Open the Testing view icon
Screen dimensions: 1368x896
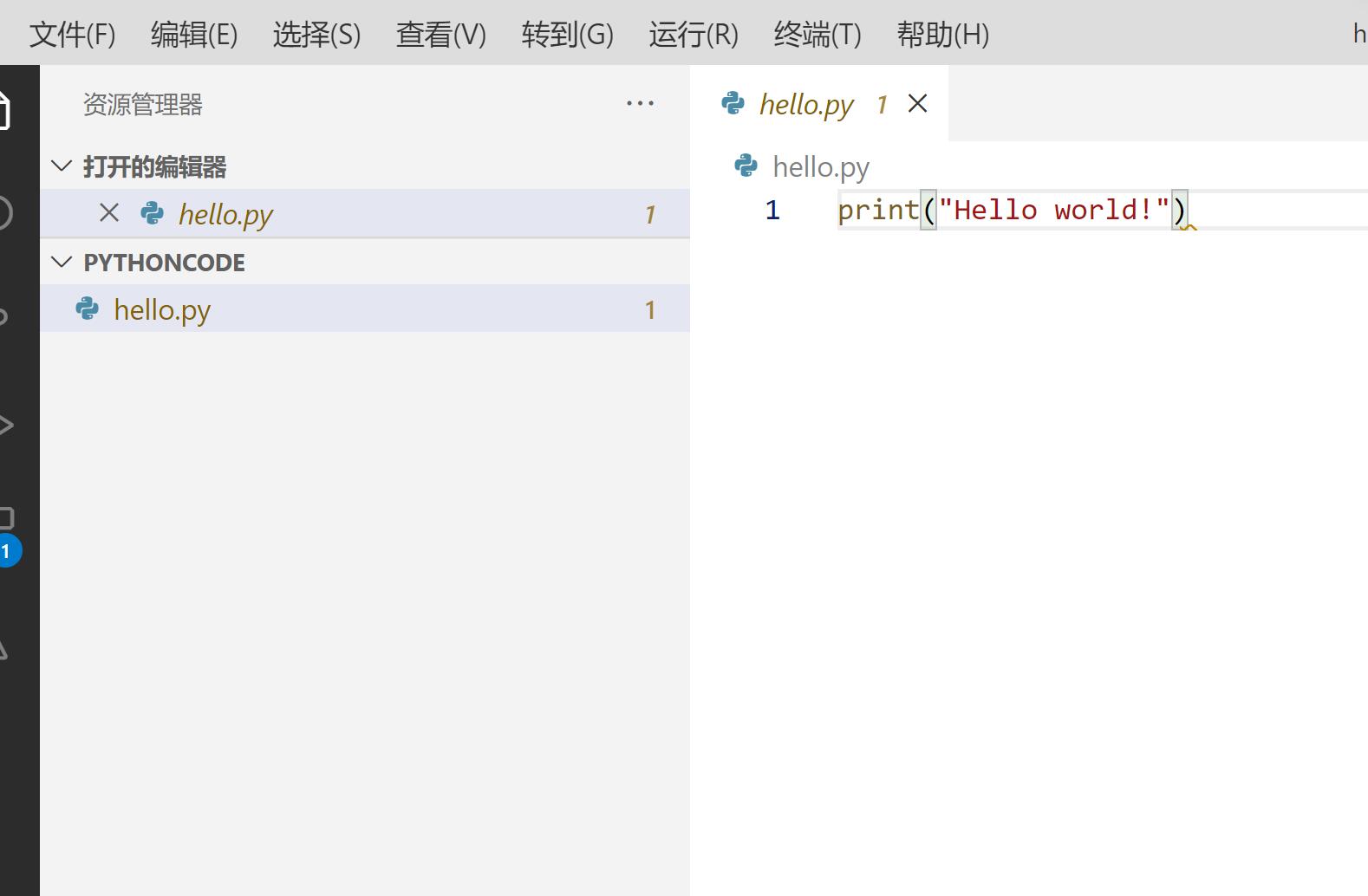pyautogui.click(x=4, y=650)
